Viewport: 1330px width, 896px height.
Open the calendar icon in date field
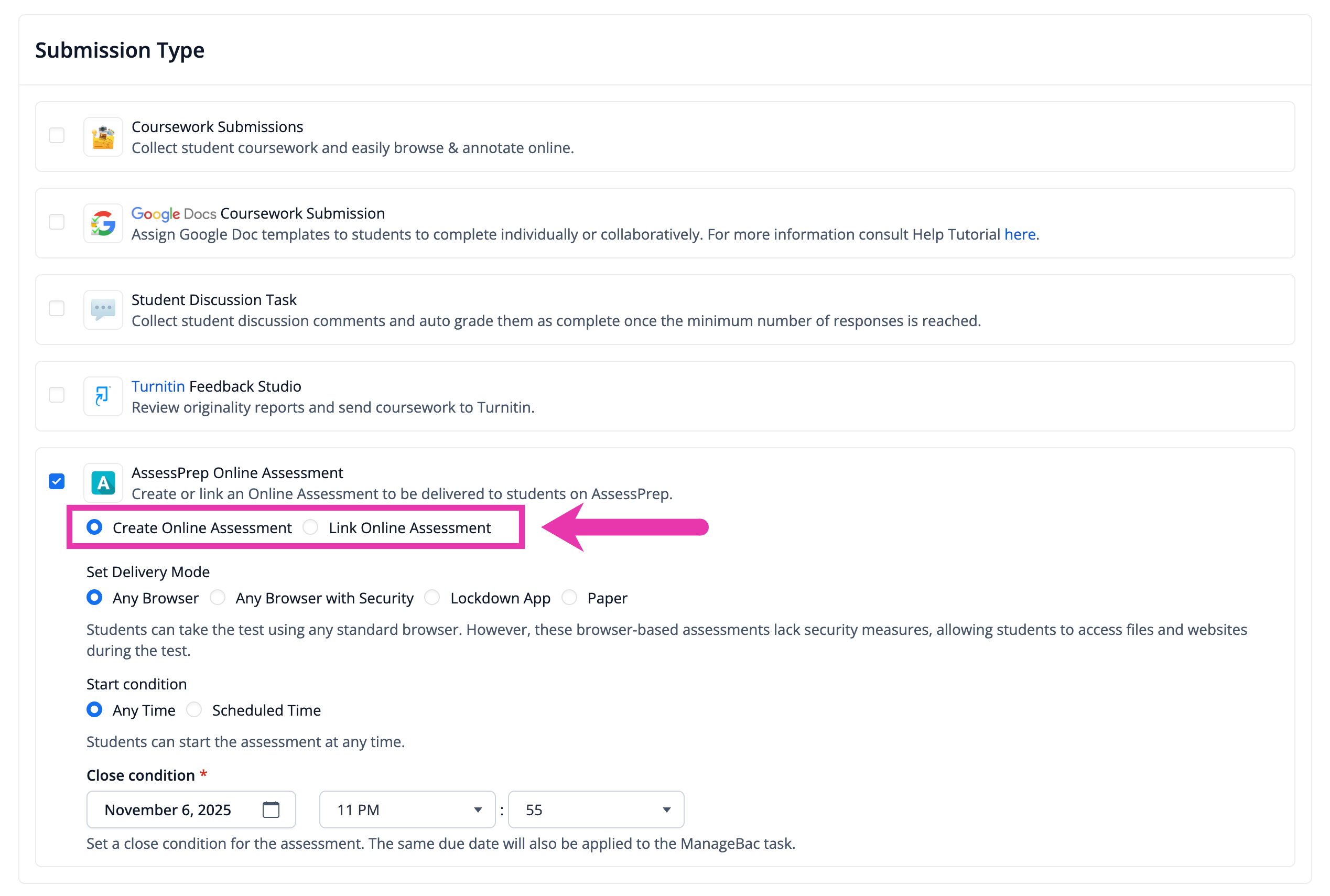coord(271,809)
